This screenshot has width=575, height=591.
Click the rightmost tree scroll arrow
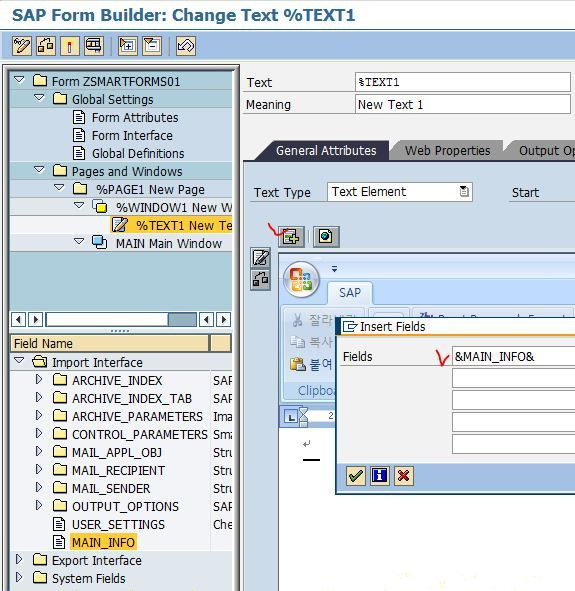pyautogui.click(x=224, y=320)
